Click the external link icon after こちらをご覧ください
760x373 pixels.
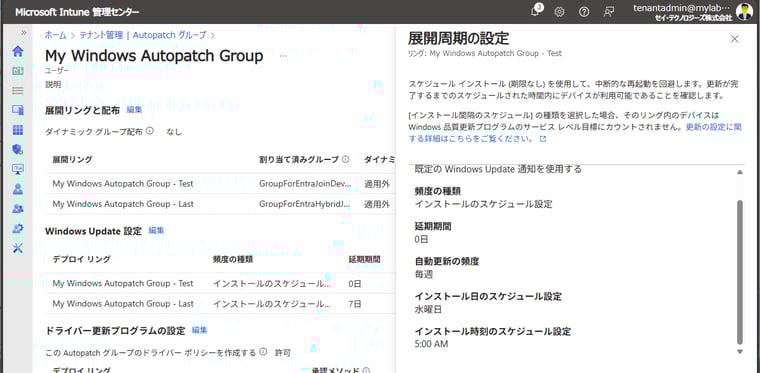[x=543, y=139]
